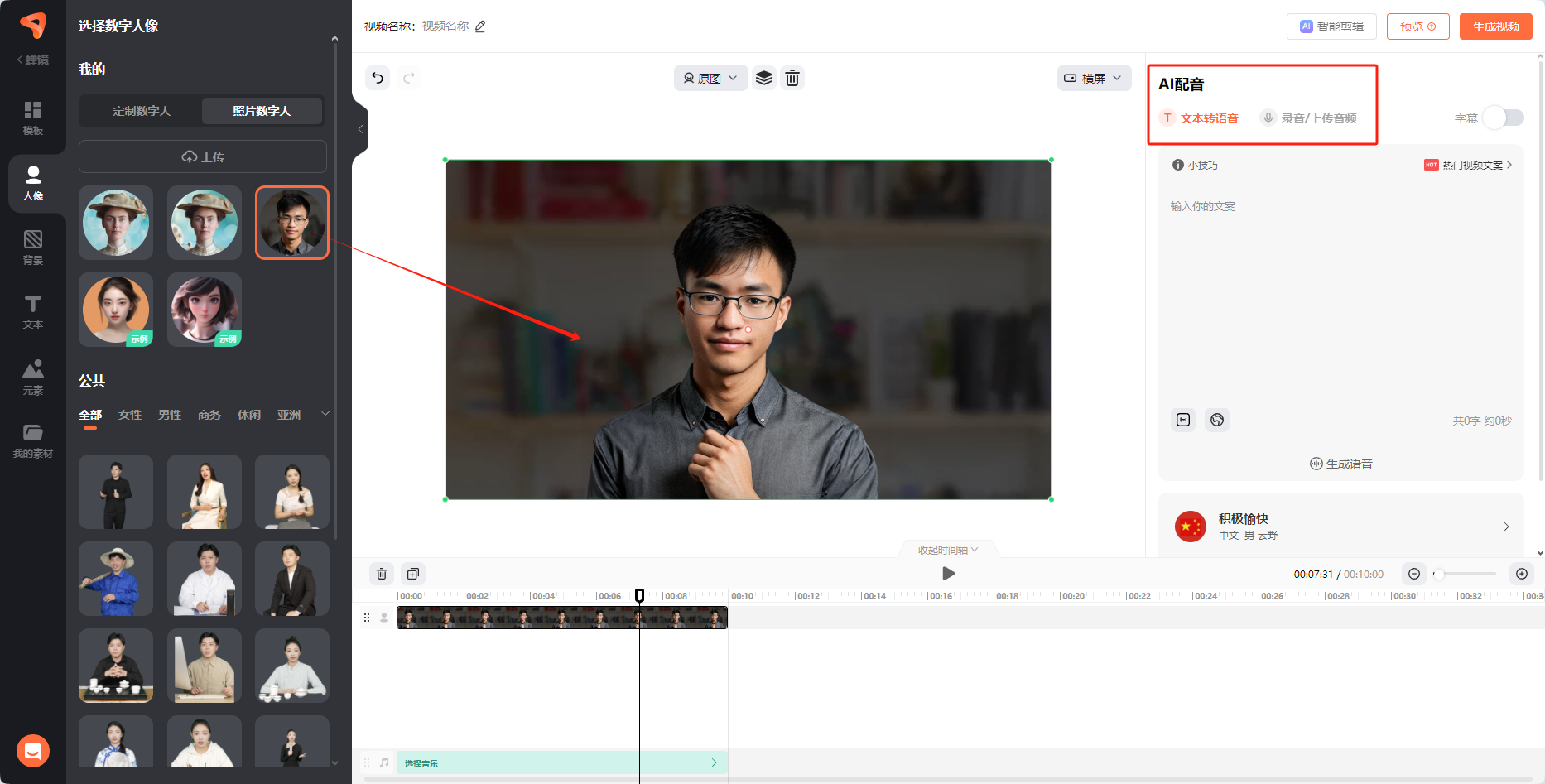Image resolution: width=1545 pixels, height=784 pixels.
Task: Insert a pause marker in the script
Action: pos(1184,420)
